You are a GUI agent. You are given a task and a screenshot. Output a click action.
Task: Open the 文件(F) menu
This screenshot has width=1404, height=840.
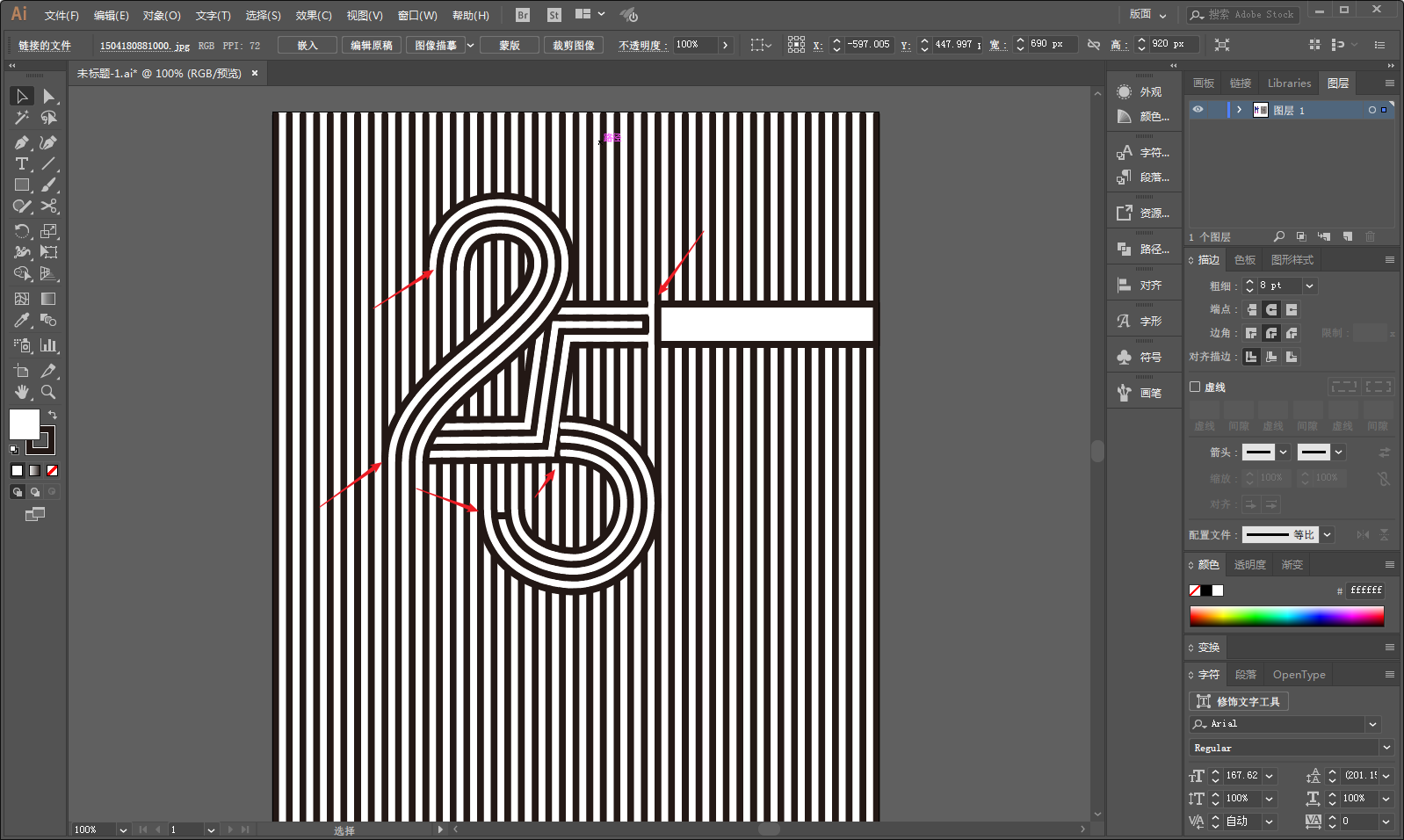[x=62, y=16]
